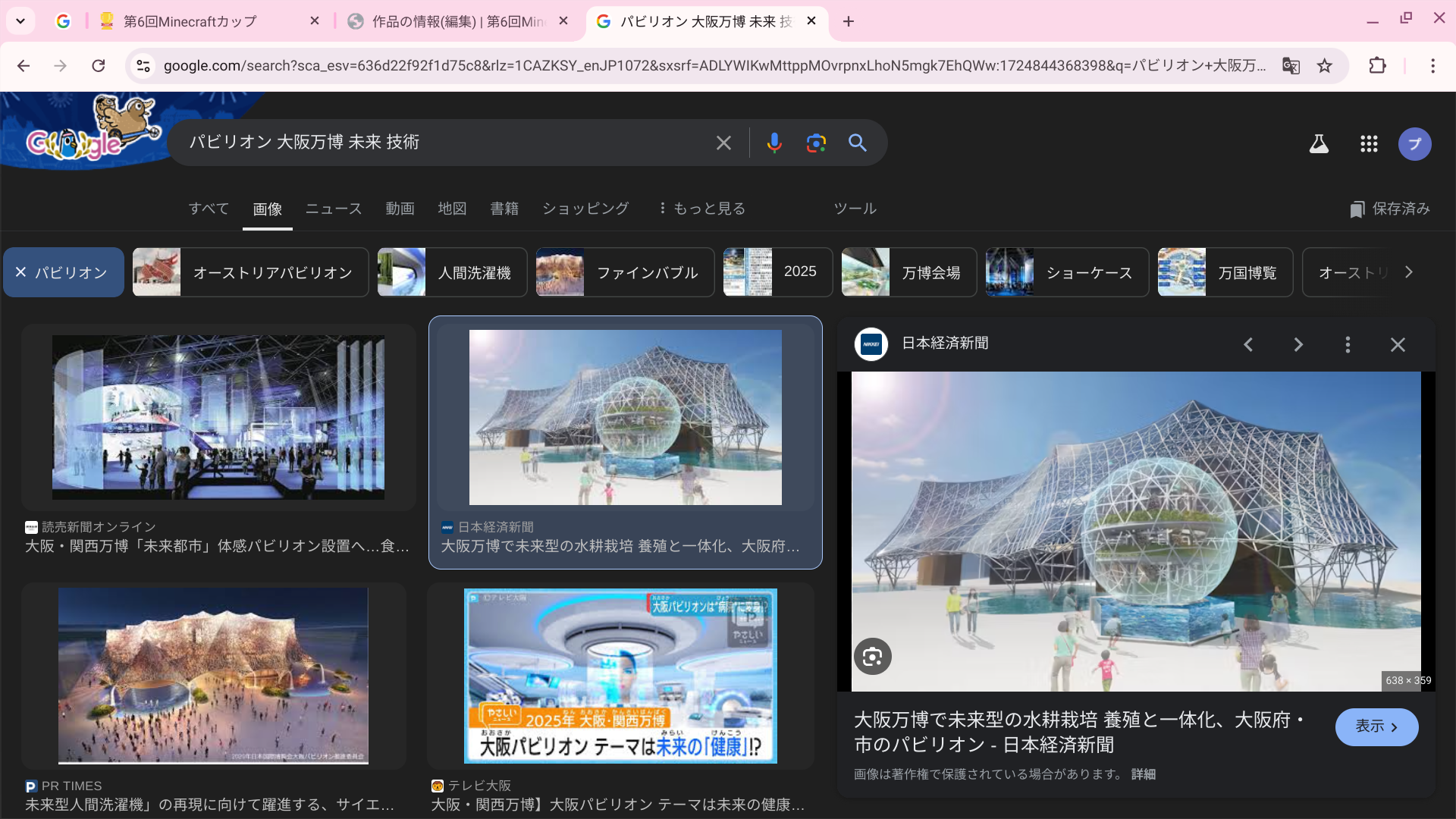Click the translate page icon
1456x819 pixels.
[1291, 66]
